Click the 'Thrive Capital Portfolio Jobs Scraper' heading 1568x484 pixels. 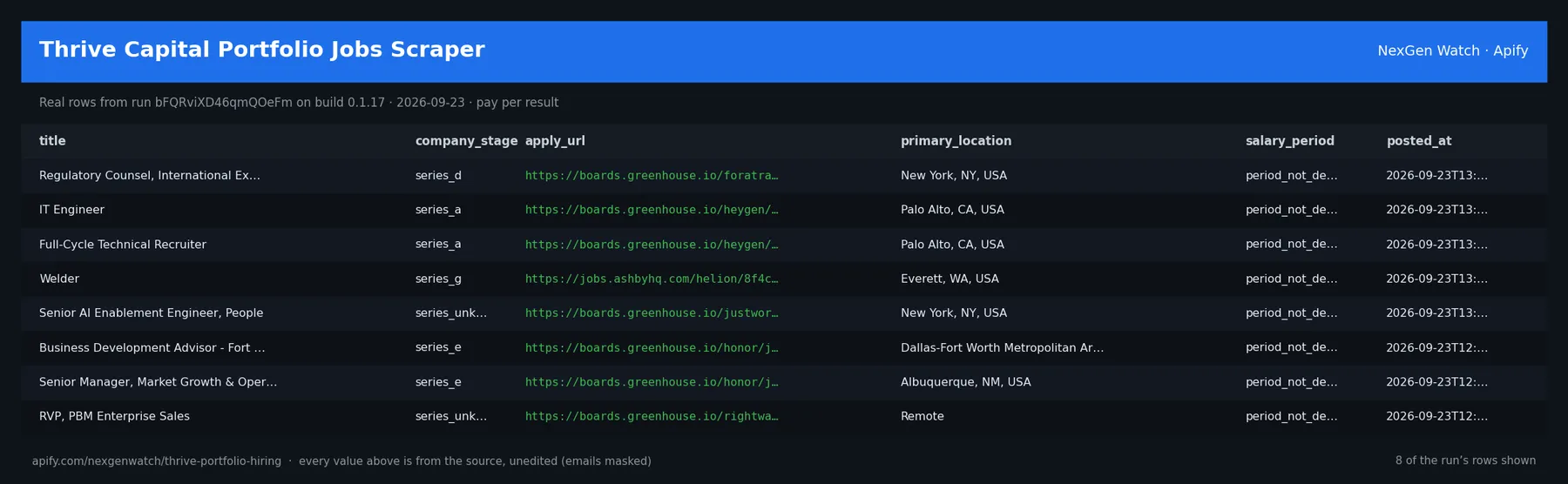[x=261, y=50]
